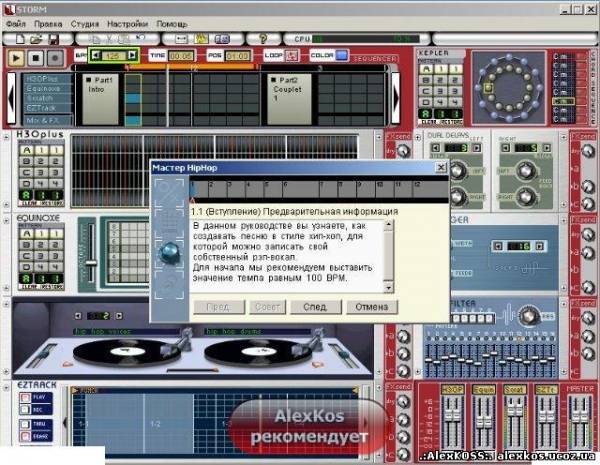Click the Scratch previous preset arrow
Screen dimensions: 600x465
point(78,316)
